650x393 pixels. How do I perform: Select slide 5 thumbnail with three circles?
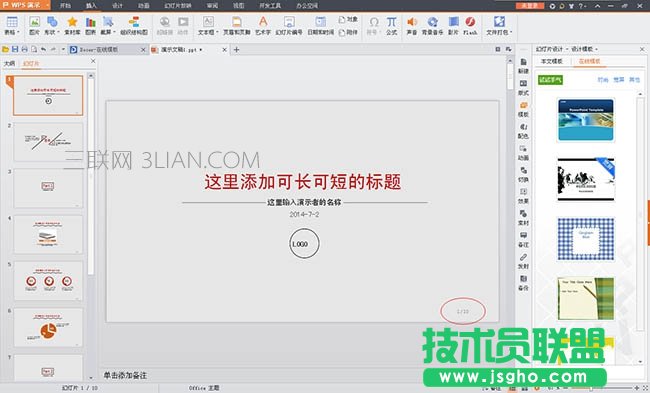48,281
